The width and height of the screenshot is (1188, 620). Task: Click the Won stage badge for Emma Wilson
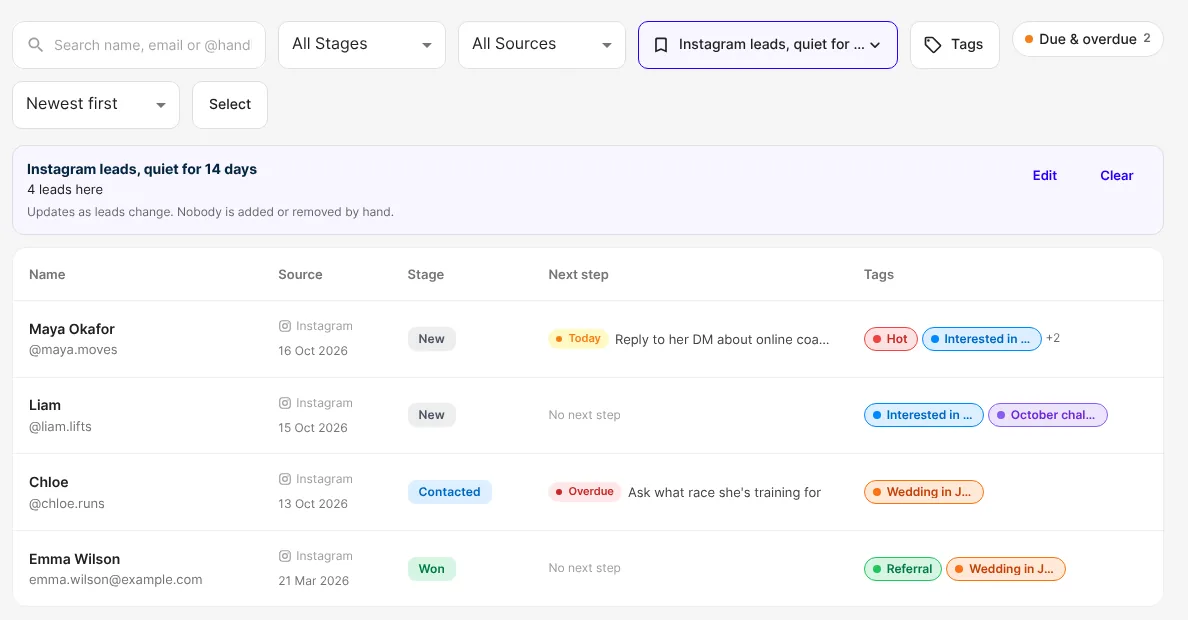(x=432, y=568)
